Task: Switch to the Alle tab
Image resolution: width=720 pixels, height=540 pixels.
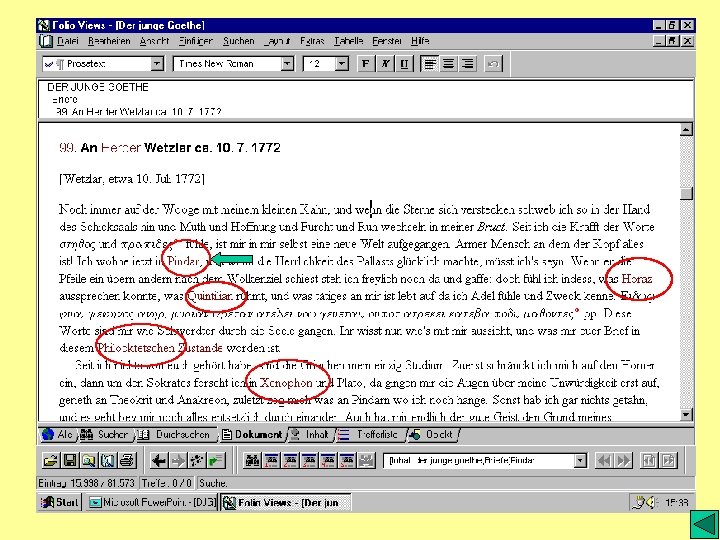Action: 58,434
